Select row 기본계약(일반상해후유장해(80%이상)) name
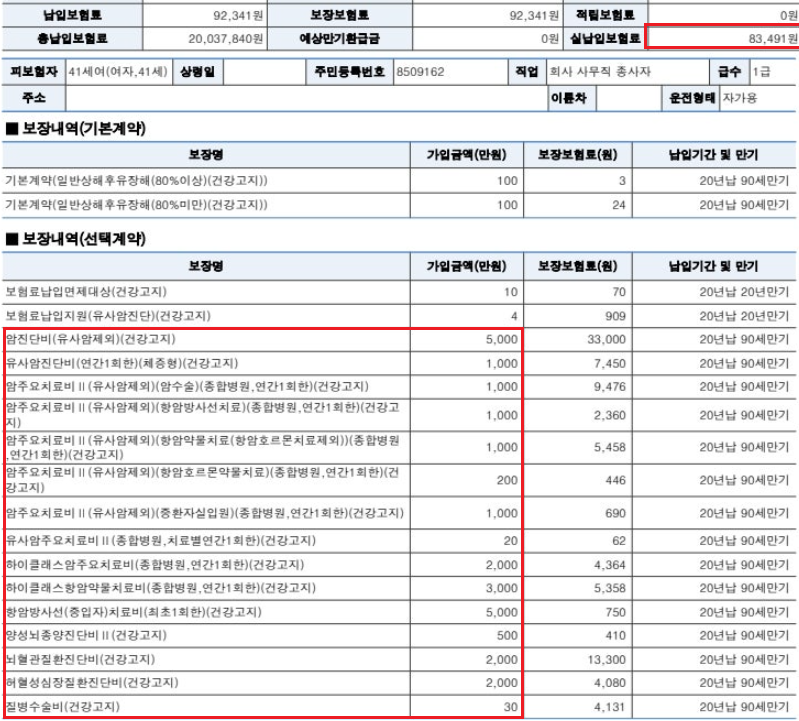Image resolution: width=799 pixels, height=721 pixels. pyautogui.click(x=136, y=181)
